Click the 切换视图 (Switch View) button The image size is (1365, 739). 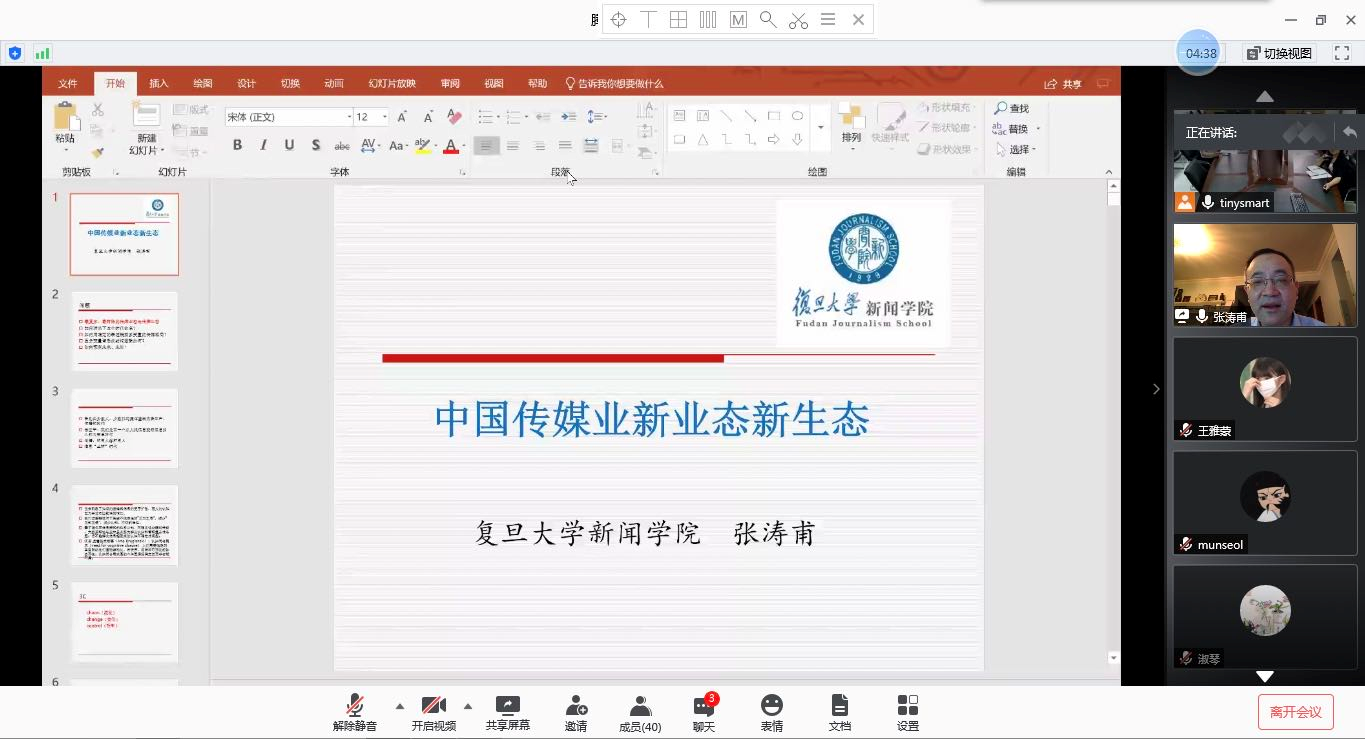tap(1281, 53)
